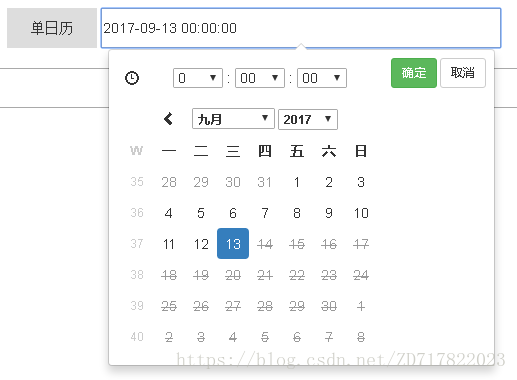Expand the year dropdown showing 2017

[x=308, y=119]
